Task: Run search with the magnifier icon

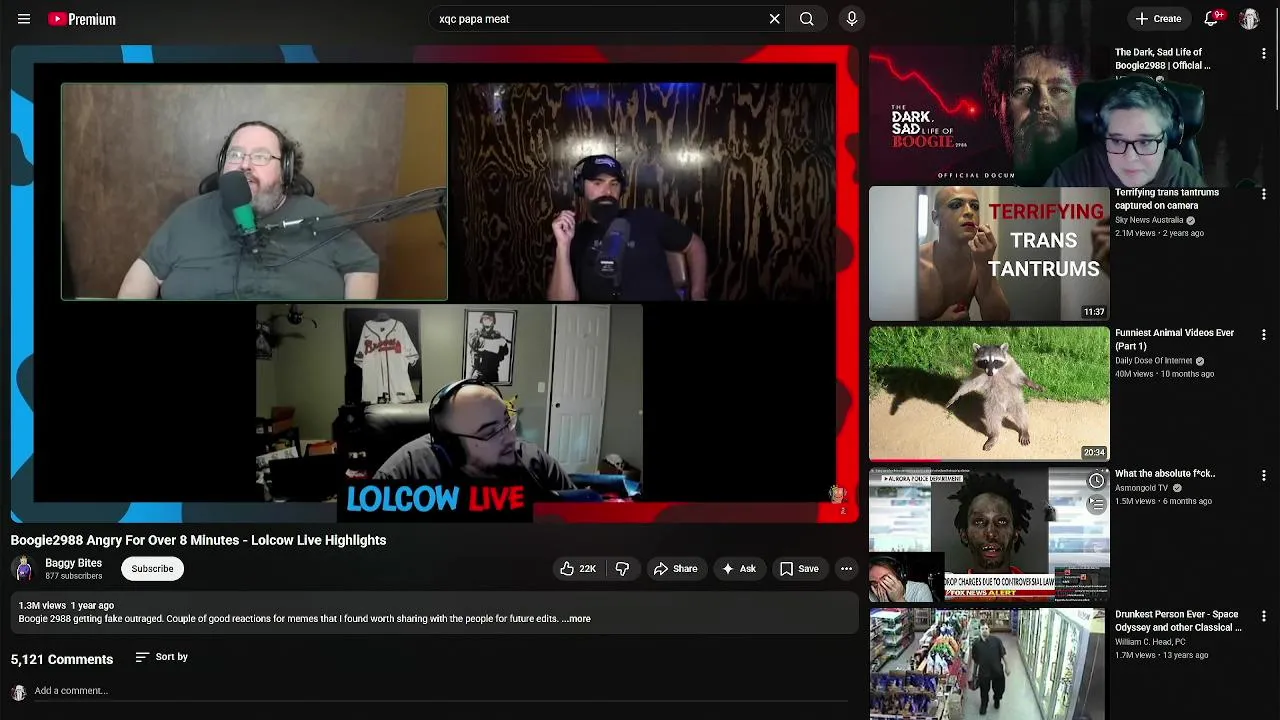Action: [807, 19]
